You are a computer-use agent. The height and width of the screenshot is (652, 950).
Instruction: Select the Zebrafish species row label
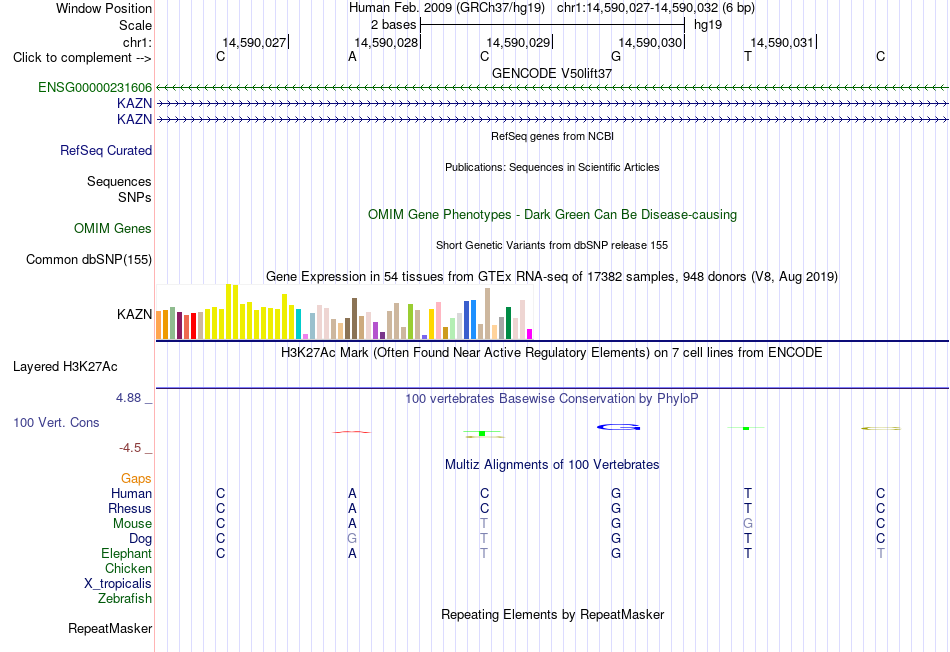125,598
